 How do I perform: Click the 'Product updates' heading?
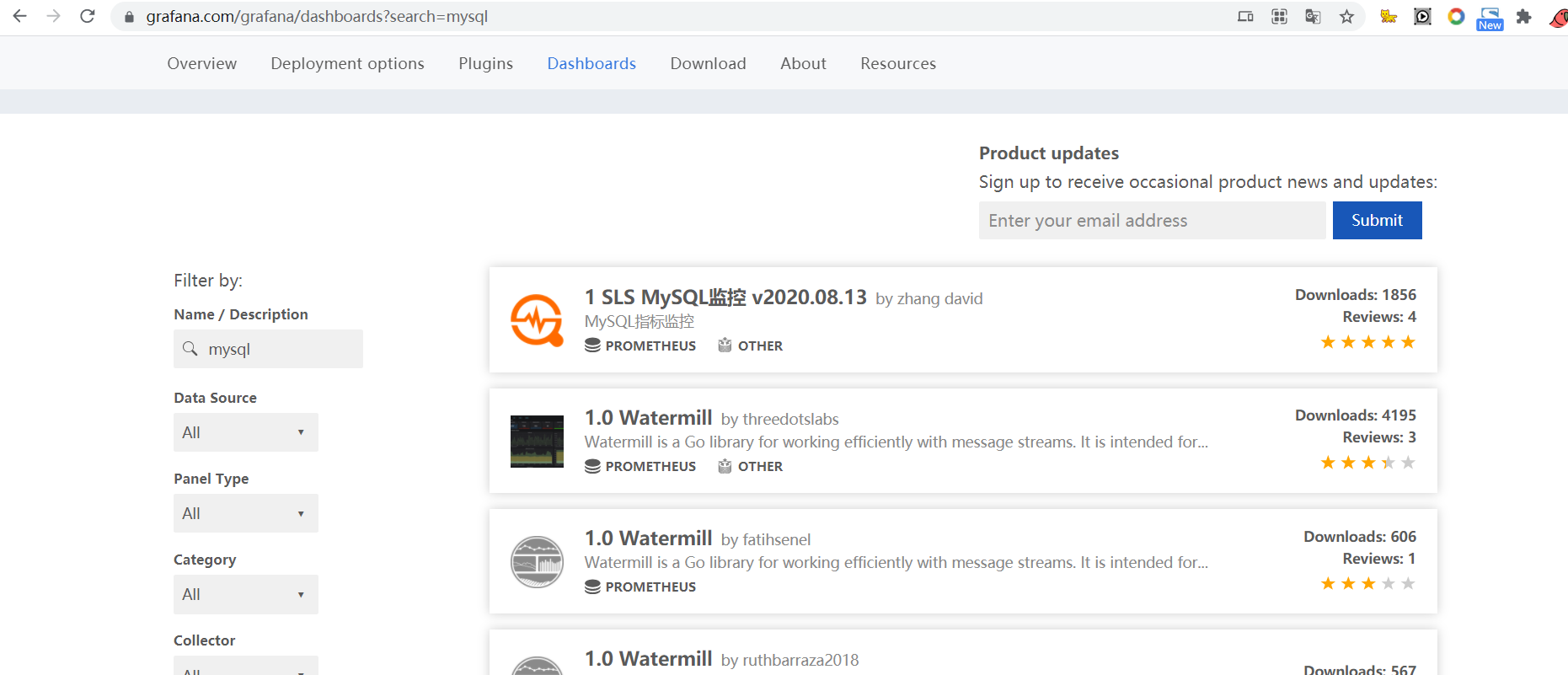click(x=1049, y=153)
